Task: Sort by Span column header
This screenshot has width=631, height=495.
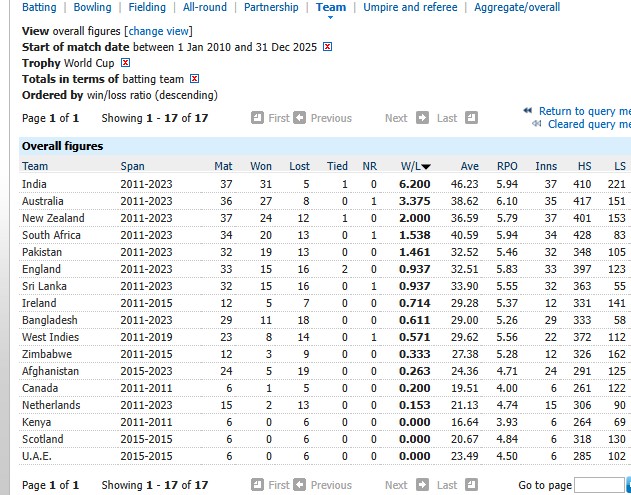Action: coord(132,166)
